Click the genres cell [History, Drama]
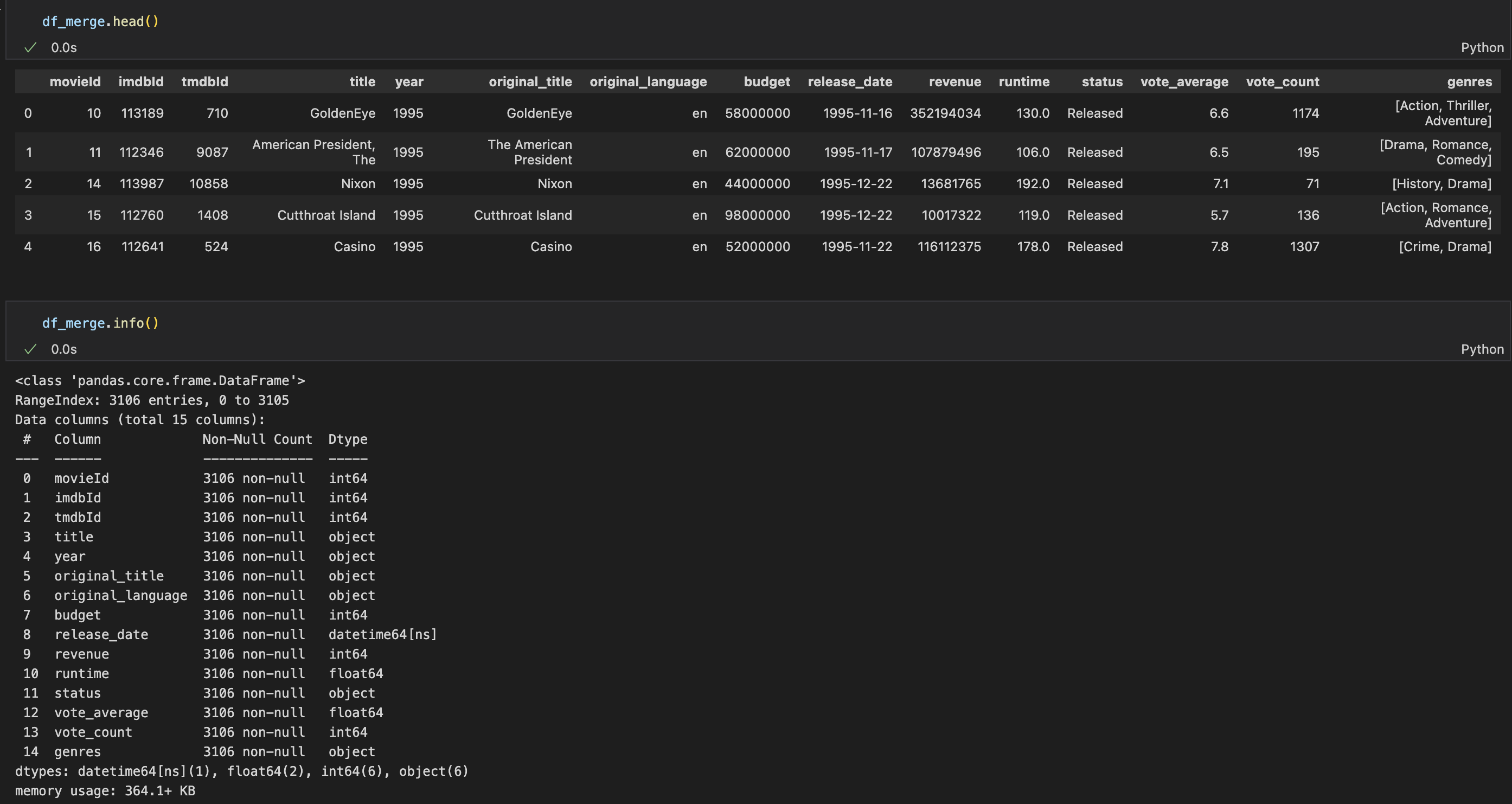Image resolution: width=1512 pixels, height=804 pixels. click(x=1441, y=184)
